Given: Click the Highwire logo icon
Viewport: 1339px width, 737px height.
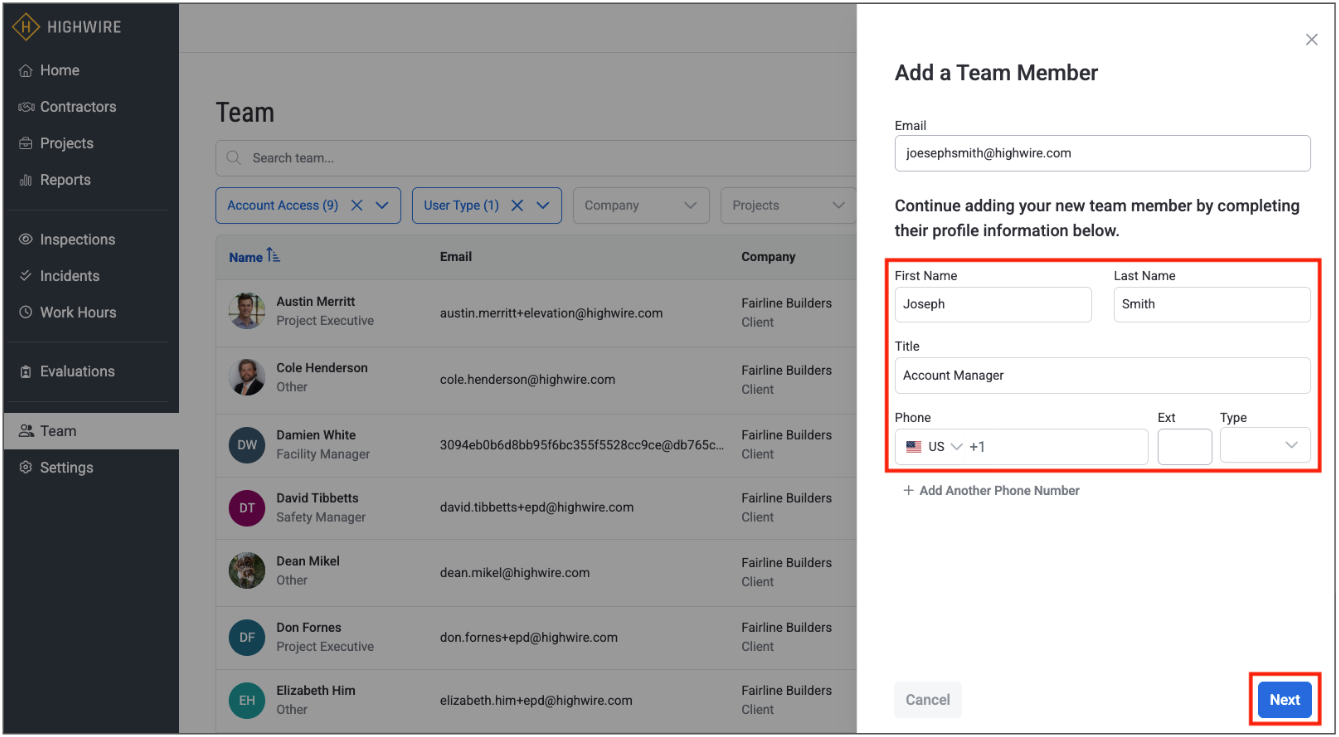Looking at the screenshot, I should [27, 27].
